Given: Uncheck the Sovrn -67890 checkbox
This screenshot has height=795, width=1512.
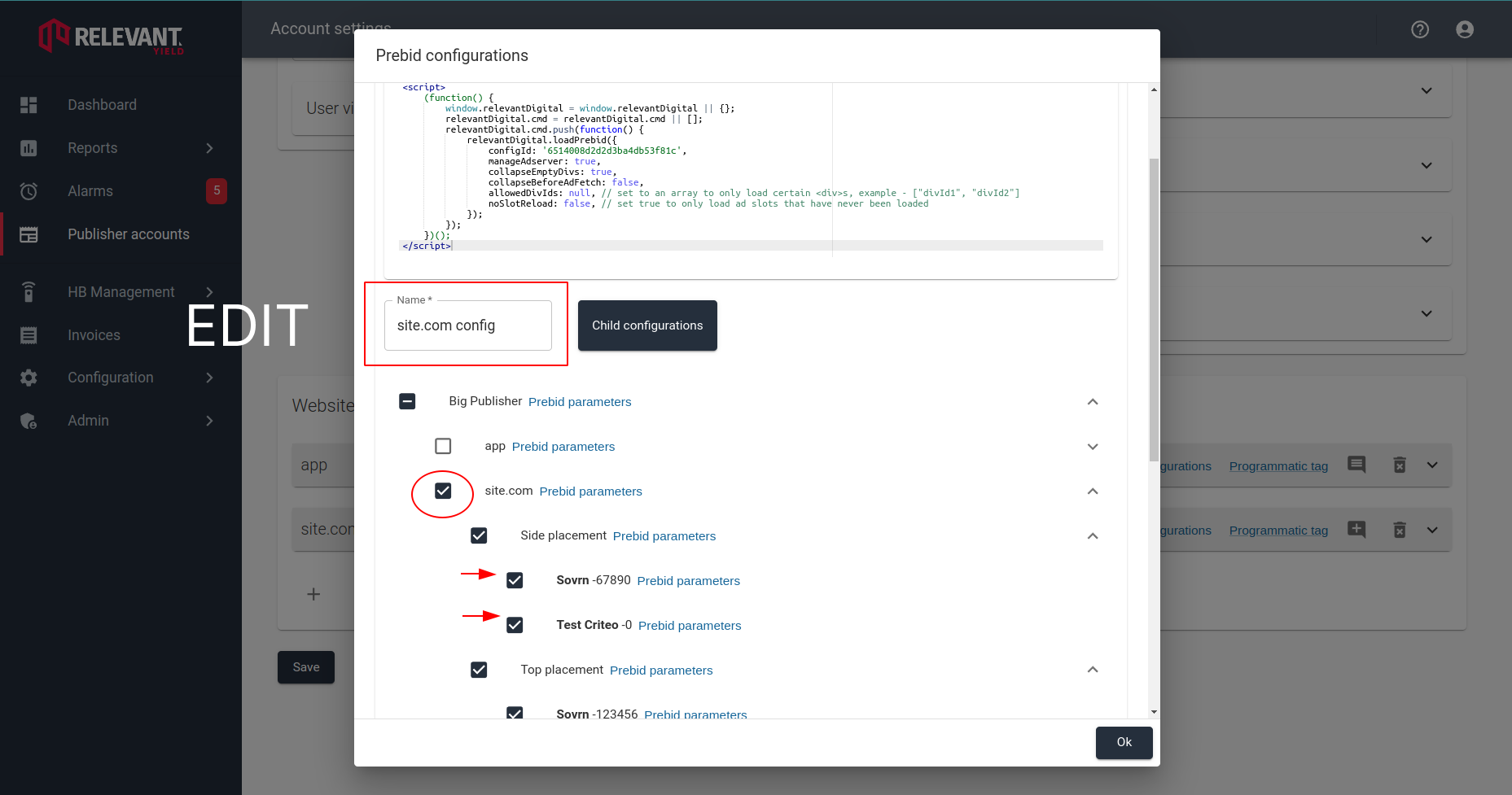Looking at the screenshot, I should (x=515, y=580).
